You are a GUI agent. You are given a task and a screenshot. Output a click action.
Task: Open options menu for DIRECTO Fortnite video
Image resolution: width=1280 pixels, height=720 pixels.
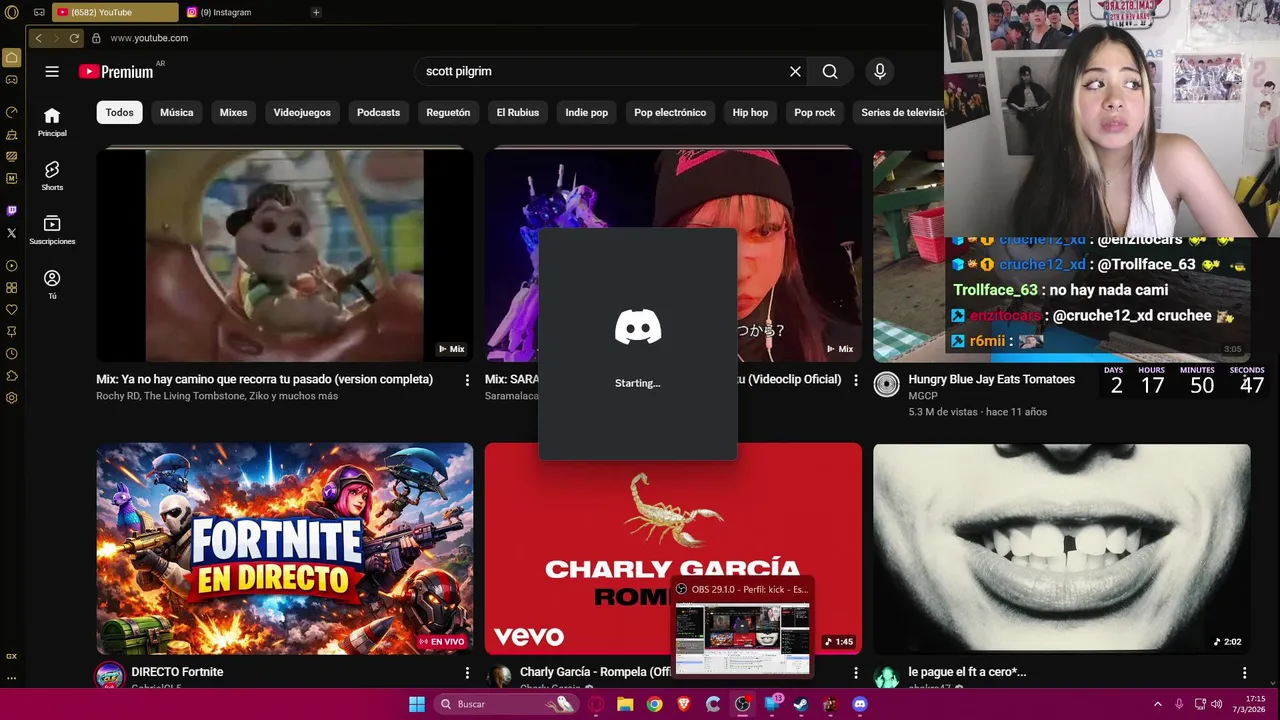(x=467, y=673)
